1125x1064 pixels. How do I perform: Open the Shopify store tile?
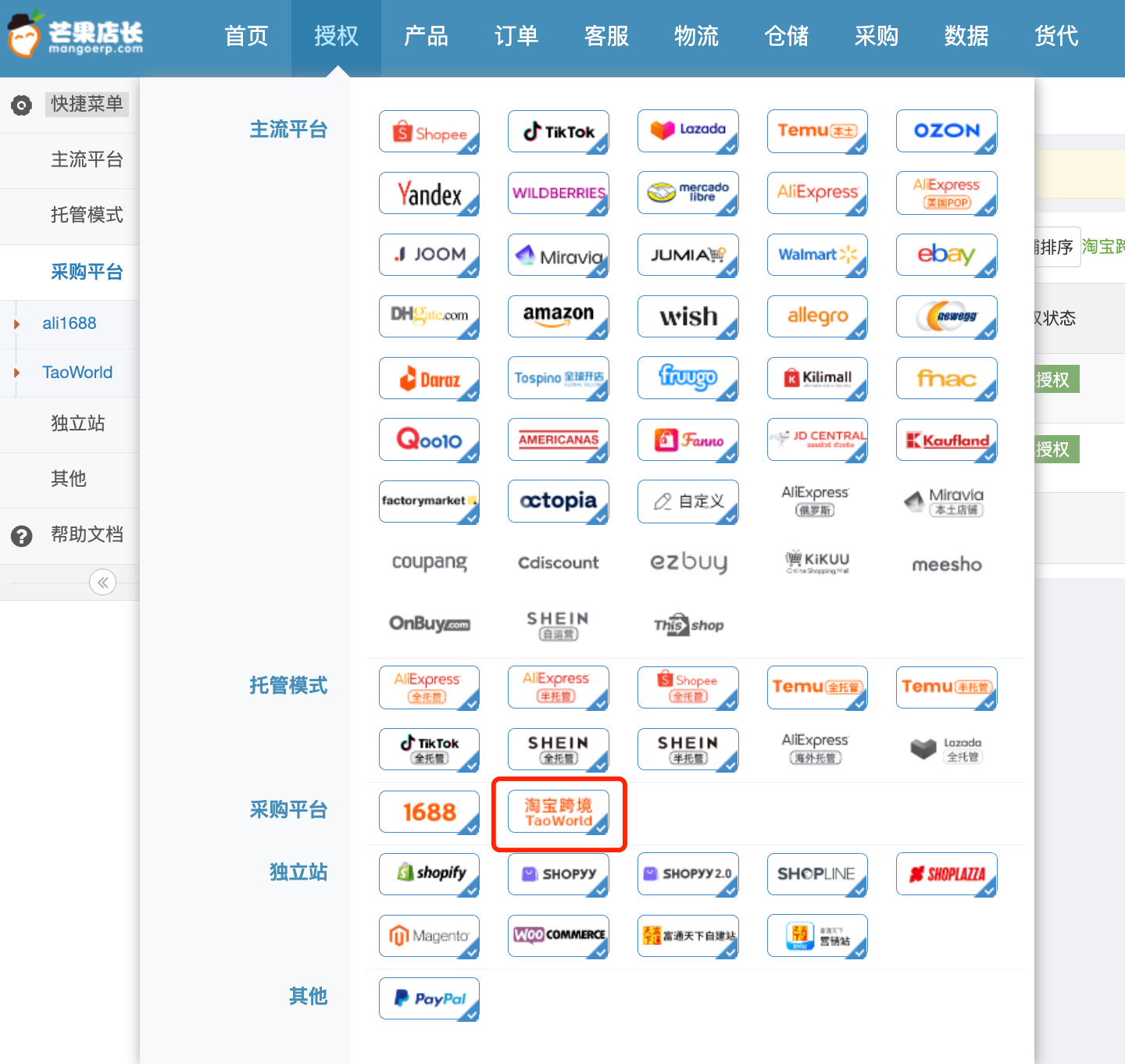pos(429,874)
